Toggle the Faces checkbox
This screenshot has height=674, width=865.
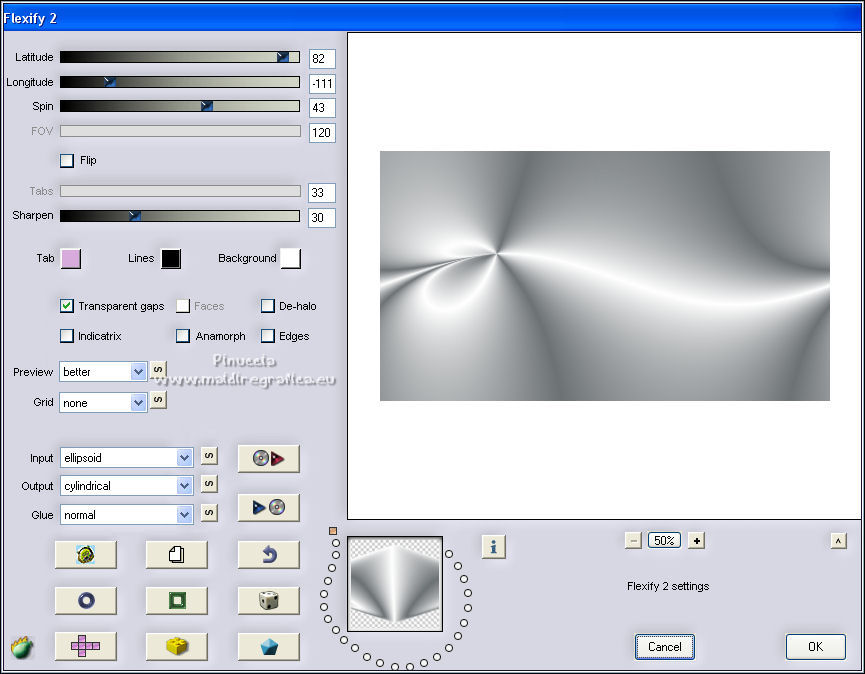(x=183, y=306)
